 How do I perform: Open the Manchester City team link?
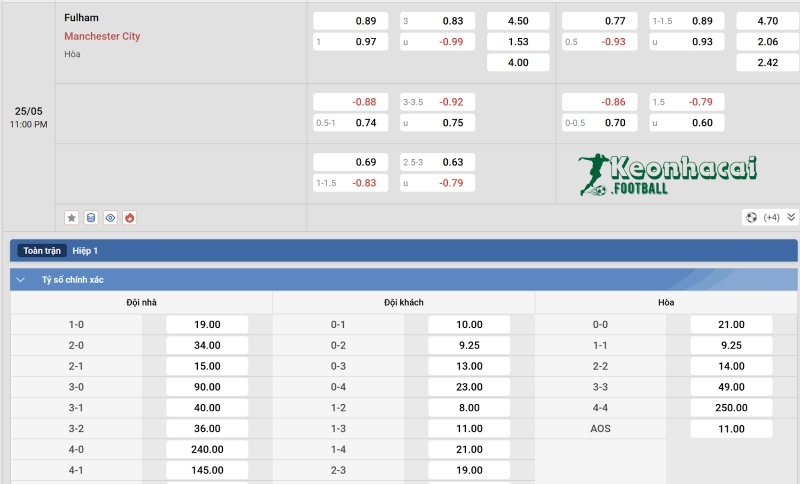(x=102, y=36)
